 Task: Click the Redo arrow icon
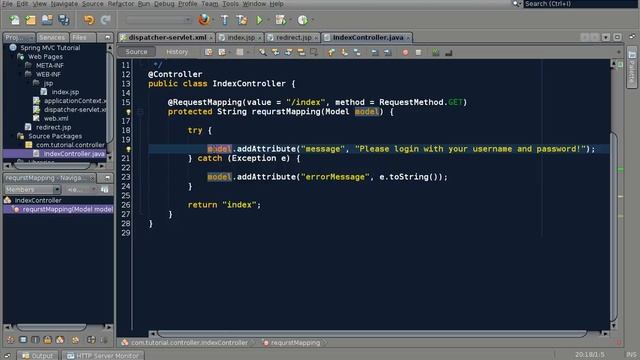pos(106,20)
